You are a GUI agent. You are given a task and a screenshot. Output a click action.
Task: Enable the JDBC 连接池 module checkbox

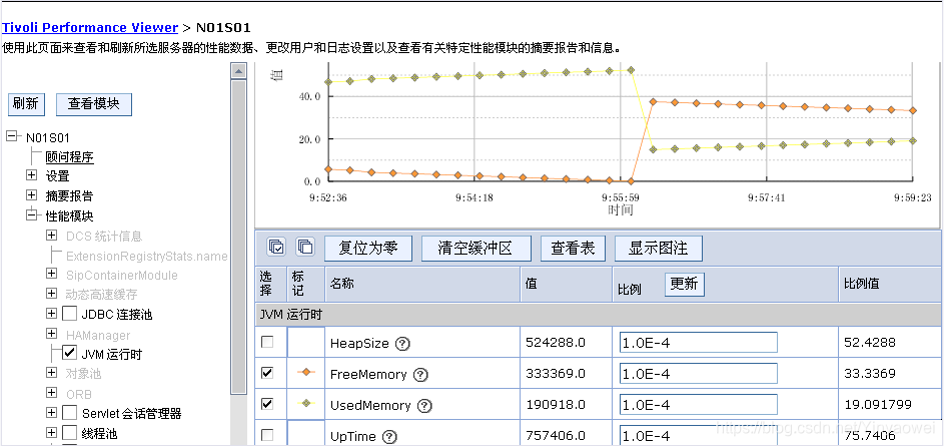click(70, 314)
